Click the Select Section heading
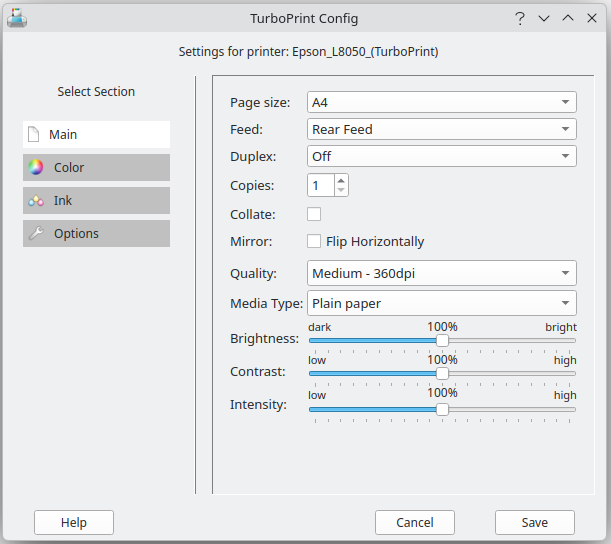 pyautogui.click(x=96, y=92)
